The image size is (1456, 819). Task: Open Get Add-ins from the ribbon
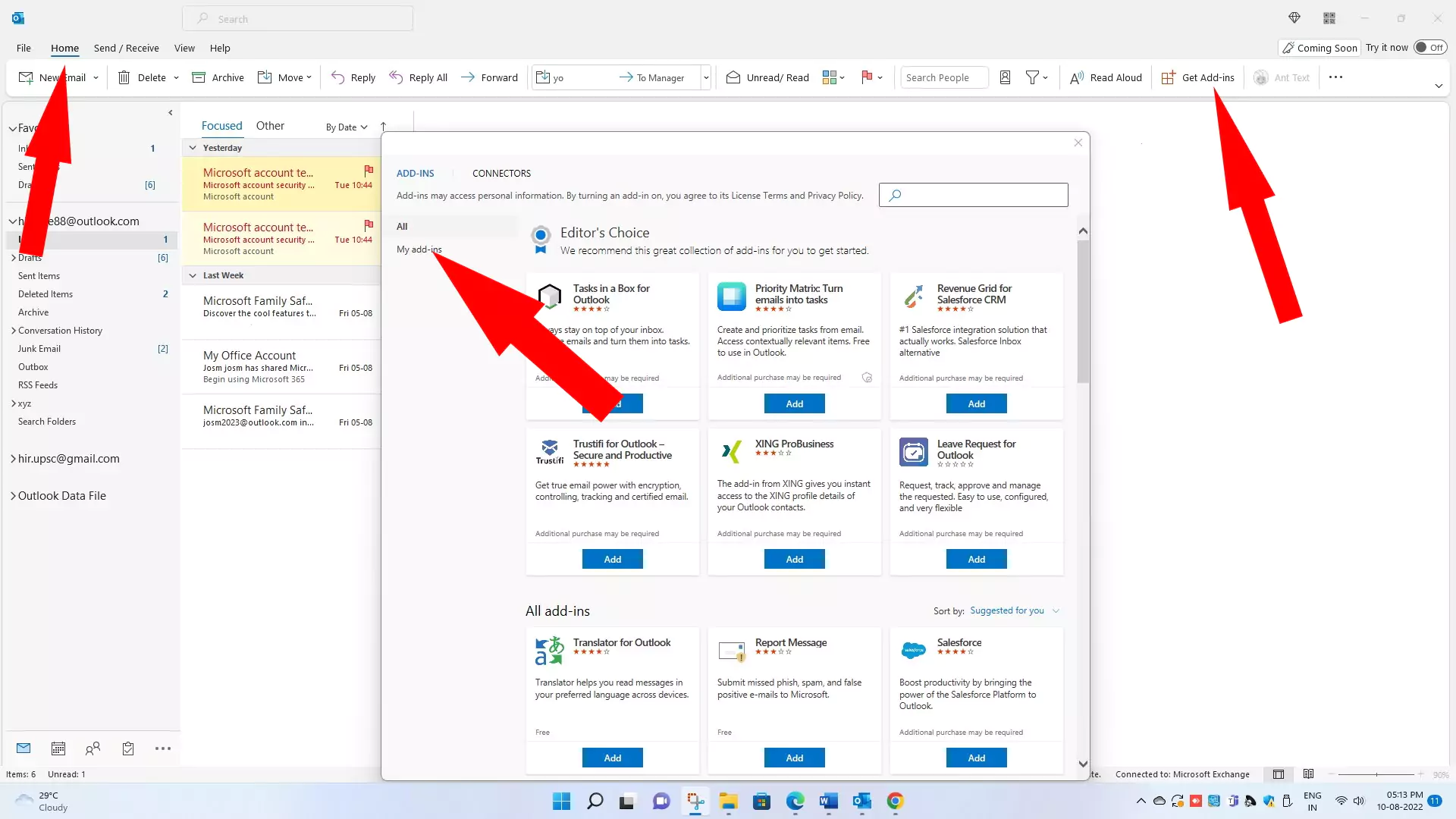click(1197, 77)
